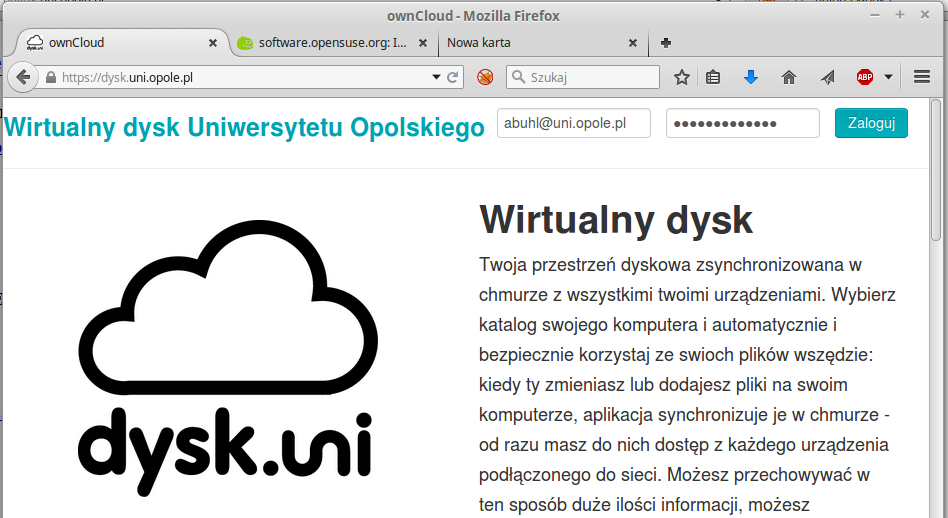Click the Zaloguj login button
Image resolution: width=948 pixels, height=518 pixels.
tap(871, 123)
